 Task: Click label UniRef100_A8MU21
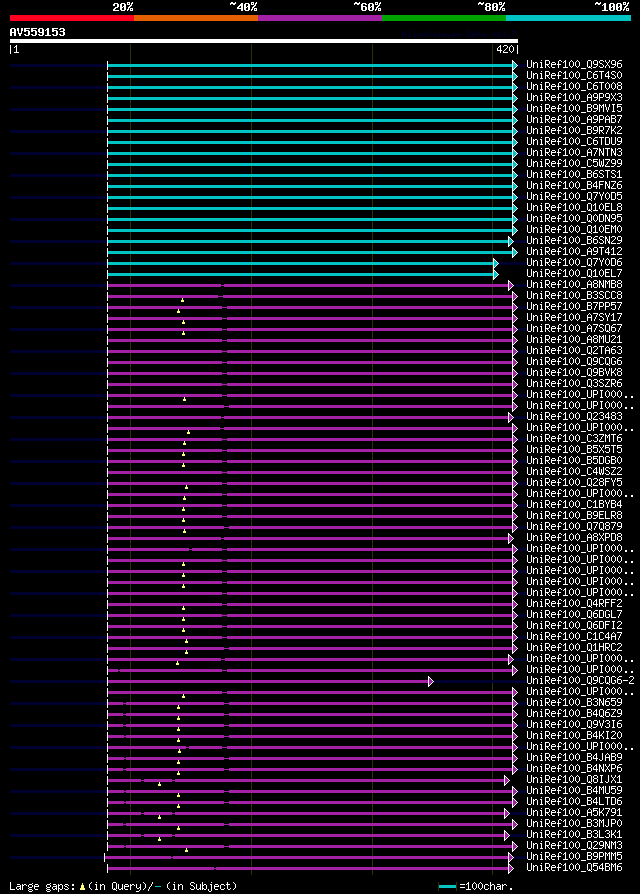click(x=574, y=340)
